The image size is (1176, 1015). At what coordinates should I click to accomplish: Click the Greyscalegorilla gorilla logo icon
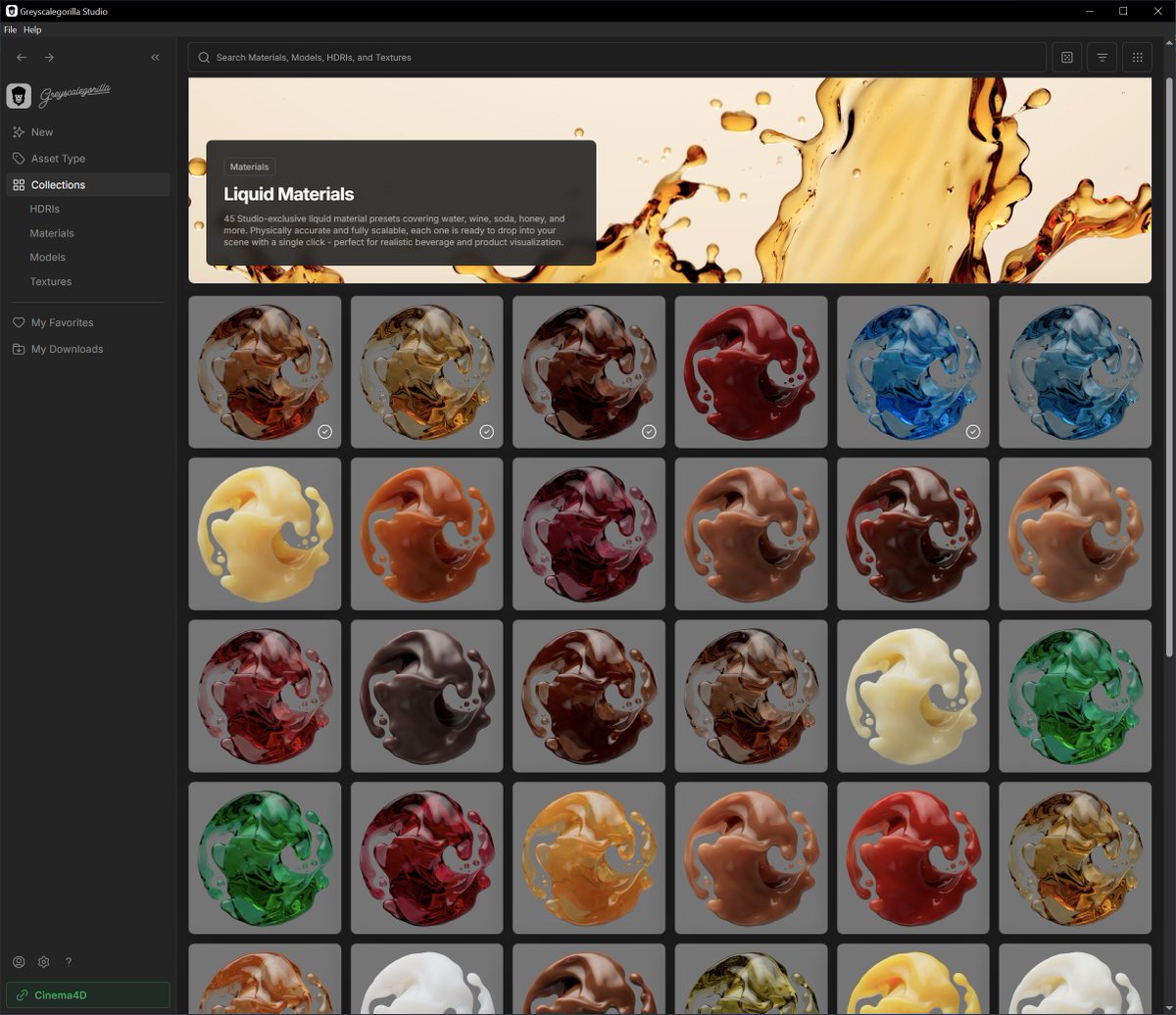coord(19,95)
